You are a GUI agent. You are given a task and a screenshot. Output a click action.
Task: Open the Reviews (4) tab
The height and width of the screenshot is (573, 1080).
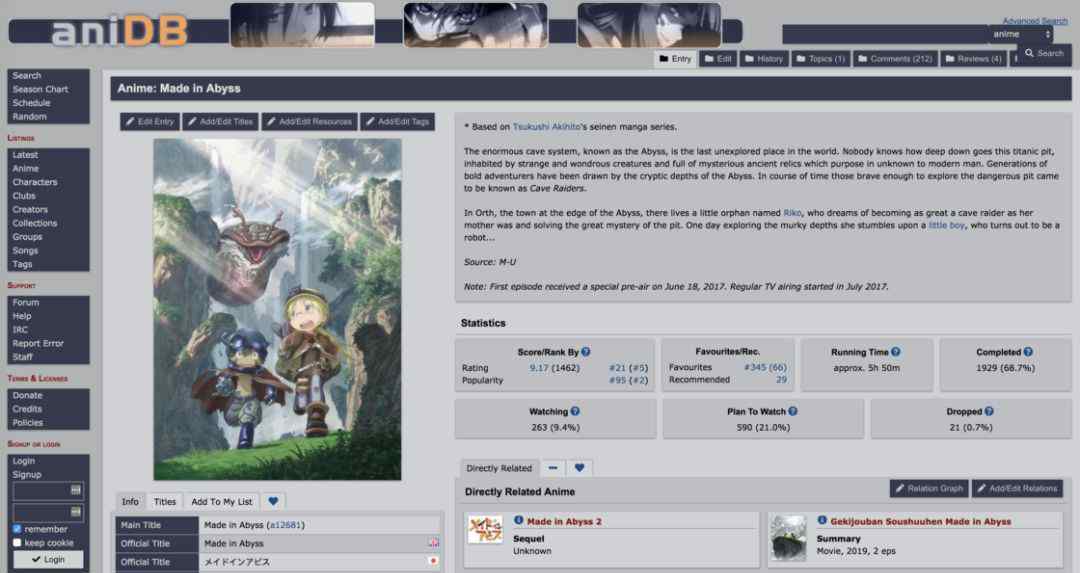point(974,59)
